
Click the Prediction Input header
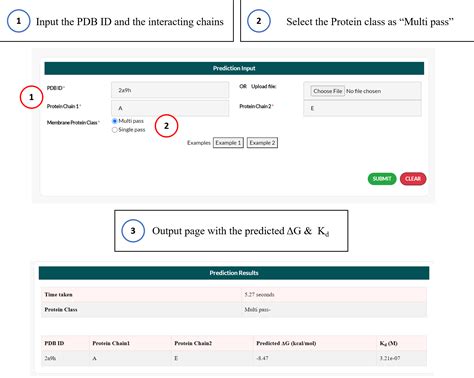[234, 68]
